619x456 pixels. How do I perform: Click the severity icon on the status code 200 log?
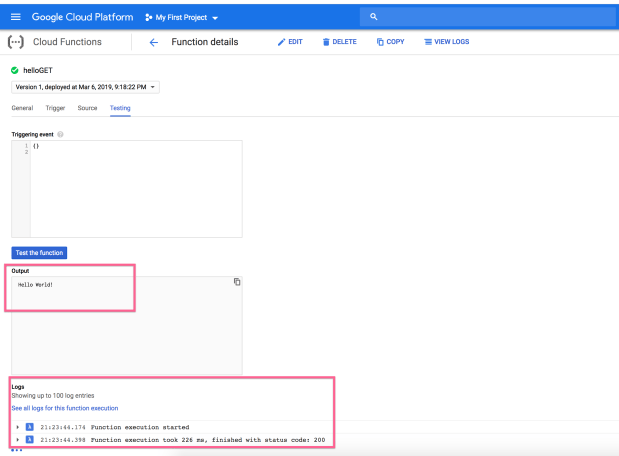30,439
